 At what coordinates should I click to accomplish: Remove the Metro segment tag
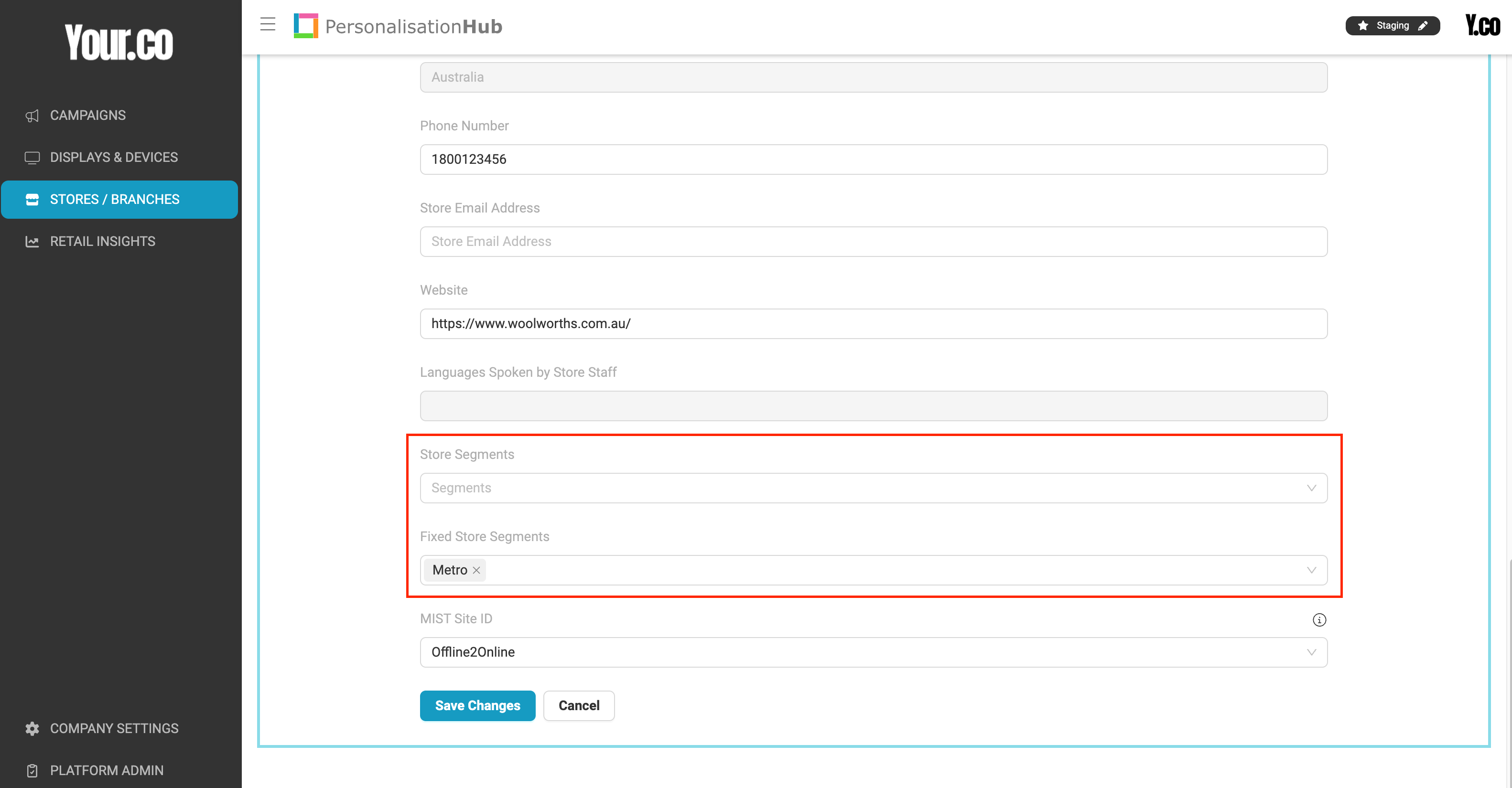tap(476, 570)
